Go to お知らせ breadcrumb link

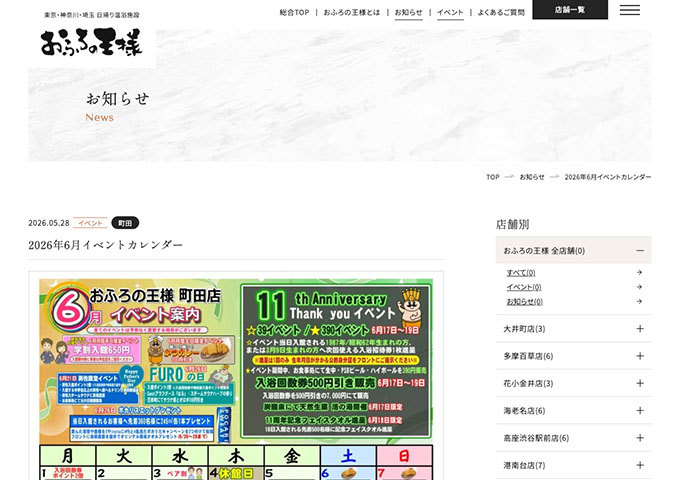click(x=532, y=177)
